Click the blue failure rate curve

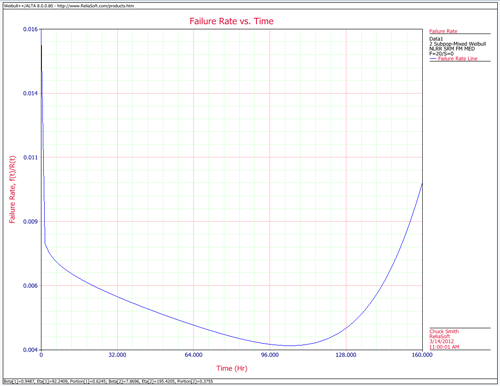(x=193, y=325)
